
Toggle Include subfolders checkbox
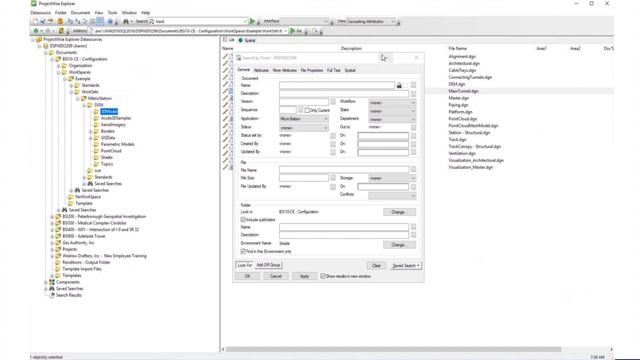point(243,220)
